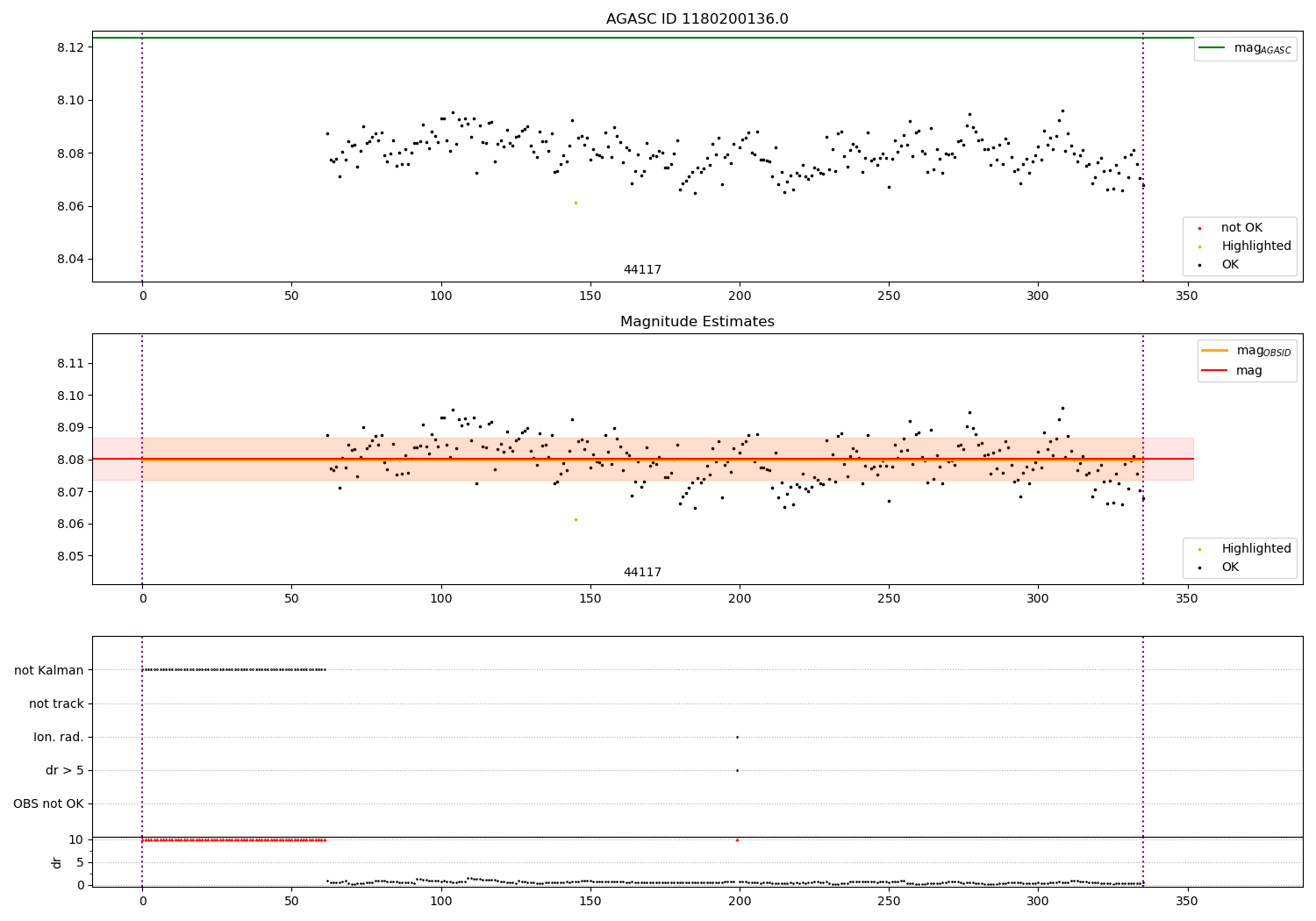Click the 8.07 tick label on middle plot
This screenshot has width=1316, height=921.
pyautogui.click(x=70, y=492)
